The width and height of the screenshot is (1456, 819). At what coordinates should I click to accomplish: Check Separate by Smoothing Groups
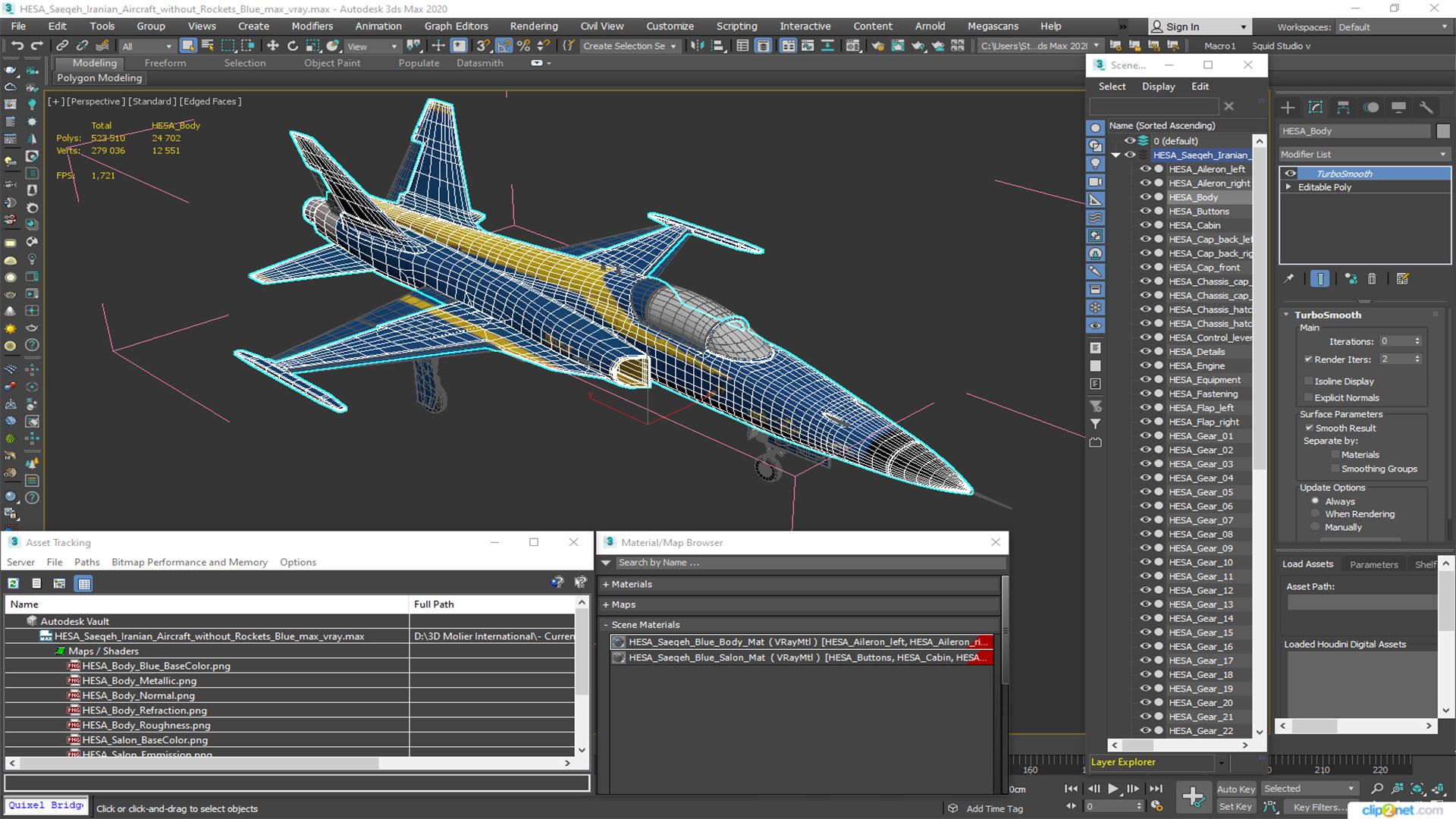1335,469
